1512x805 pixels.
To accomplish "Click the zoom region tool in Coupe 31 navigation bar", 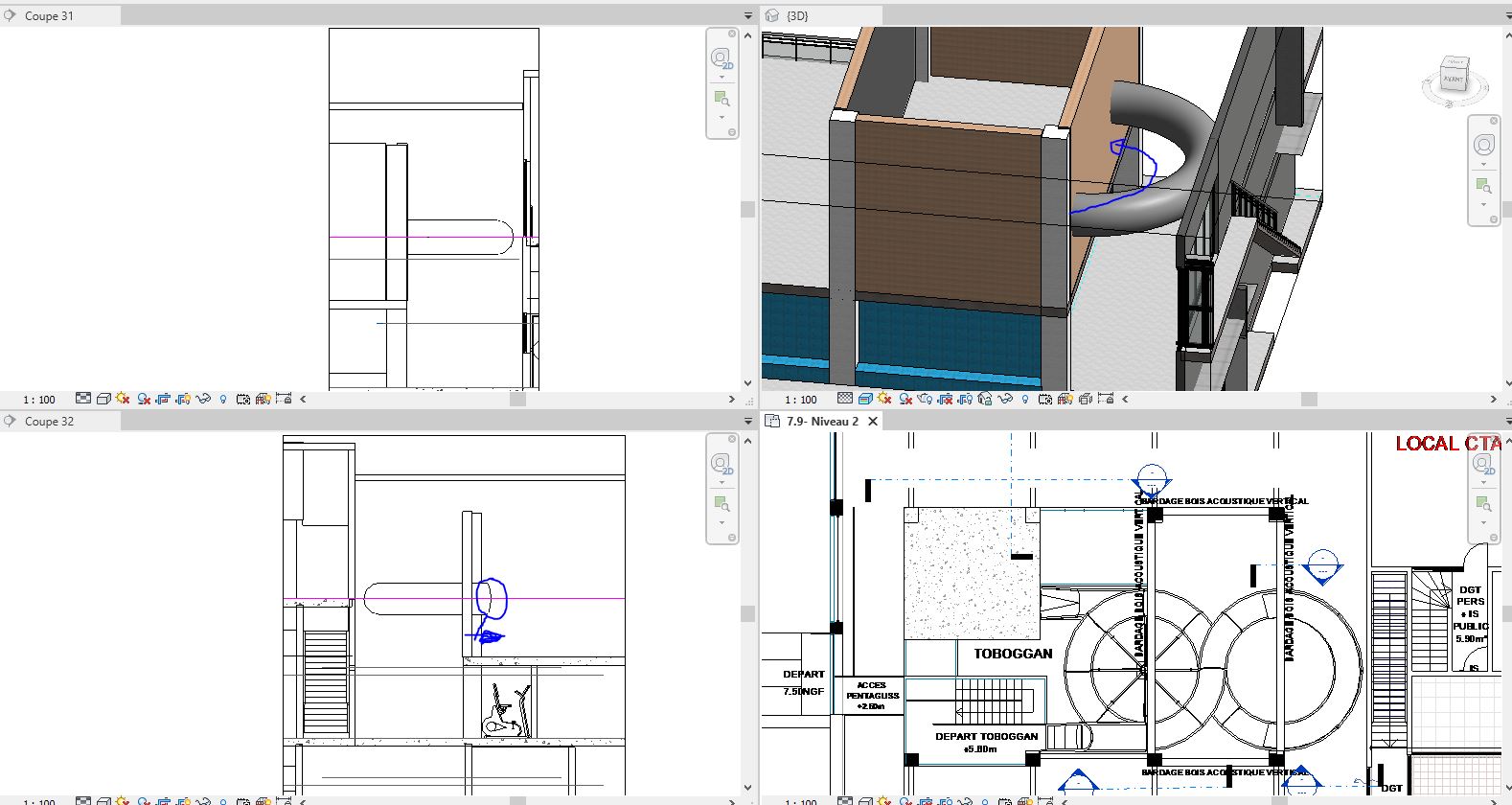I will tap(722, 99).
